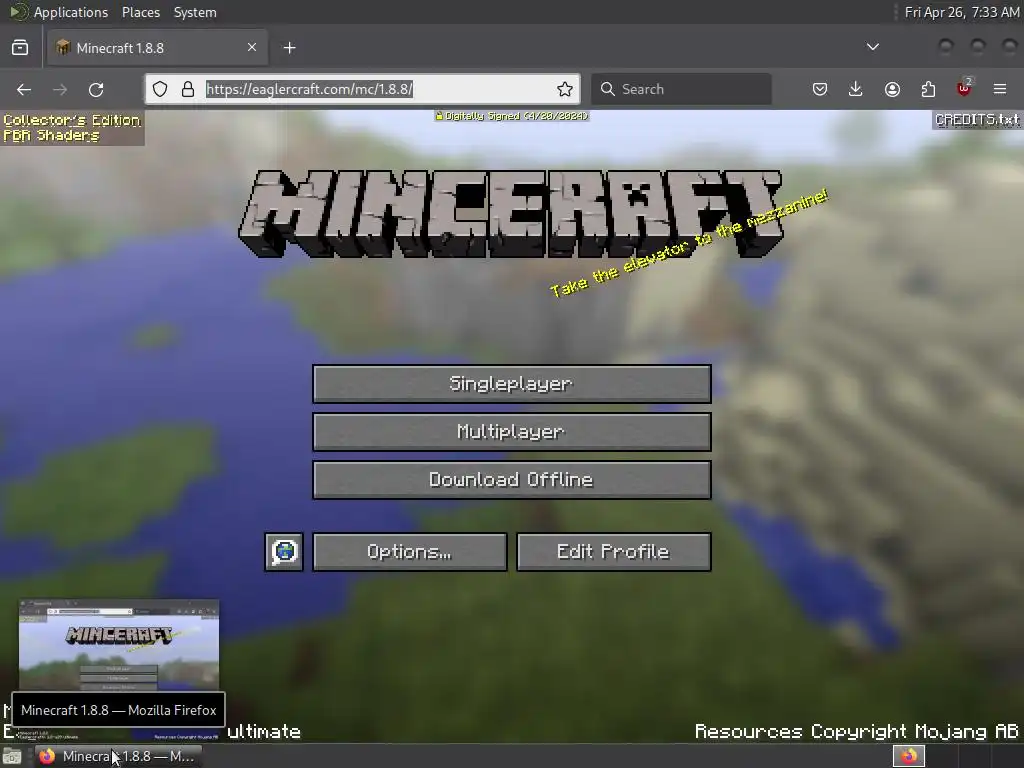Open the Firefox hamburger menu
Viewport: 1024px width, 768px height.
click(x=1000, y=89)
